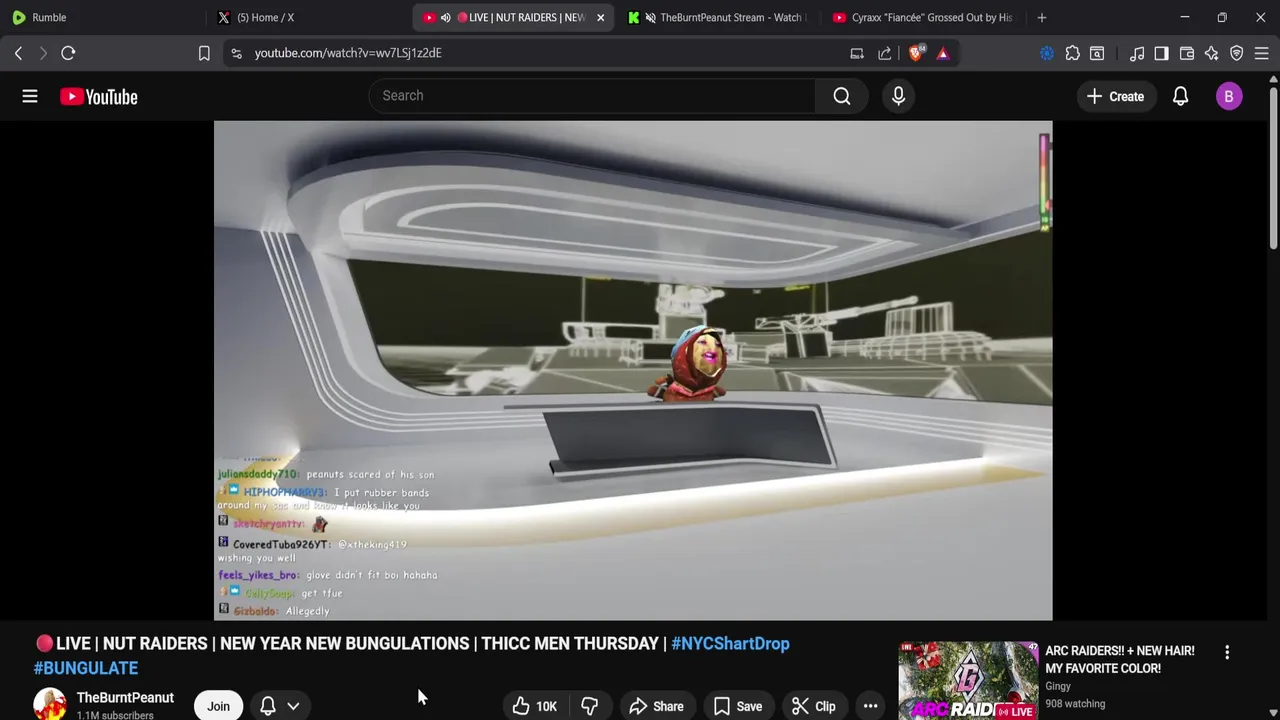The height and width of the screenshot is (720, 1280).
Task: Open YouTube notifications bell in header
Action: click(x=1180, y=96)
